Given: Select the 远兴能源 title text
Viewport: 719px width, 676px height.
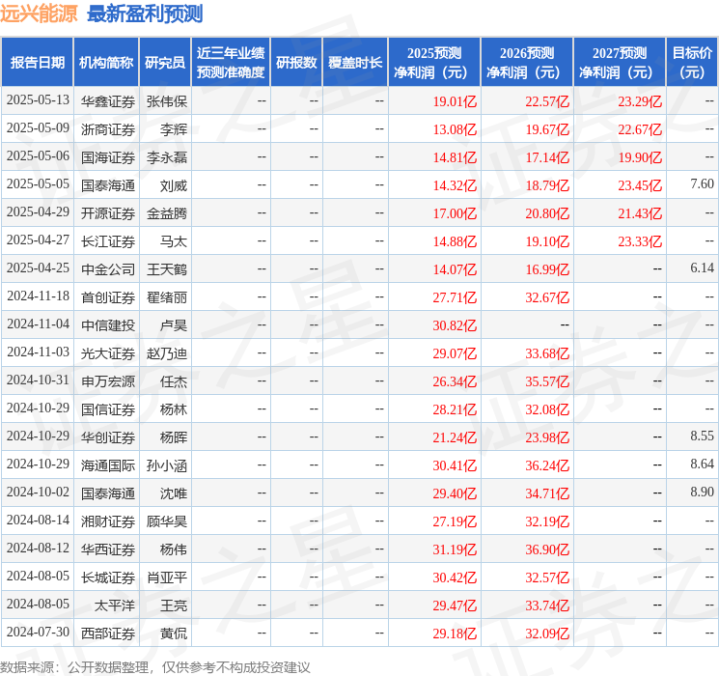Looking at the screenshot, I should 39,14.
